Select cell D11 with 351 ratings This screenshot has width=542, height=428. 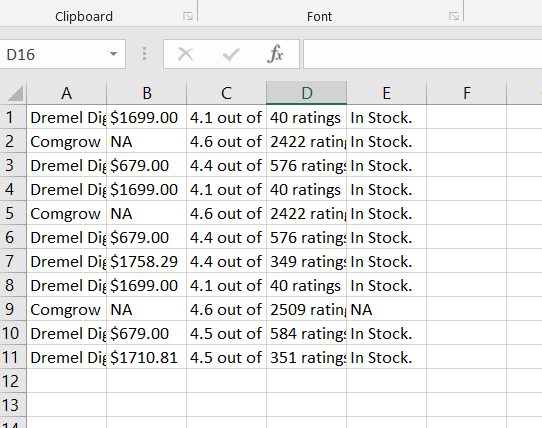(x=307, y=357)
